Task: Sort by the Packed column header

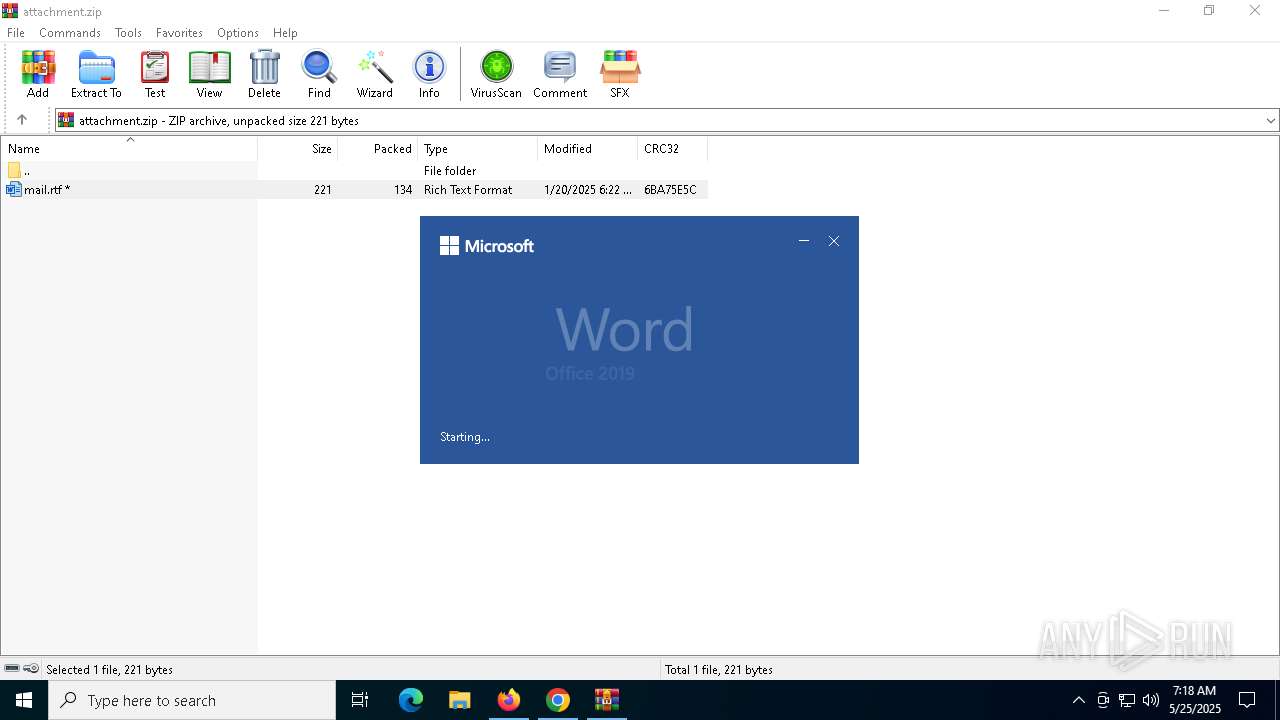Action: (378, 148)
